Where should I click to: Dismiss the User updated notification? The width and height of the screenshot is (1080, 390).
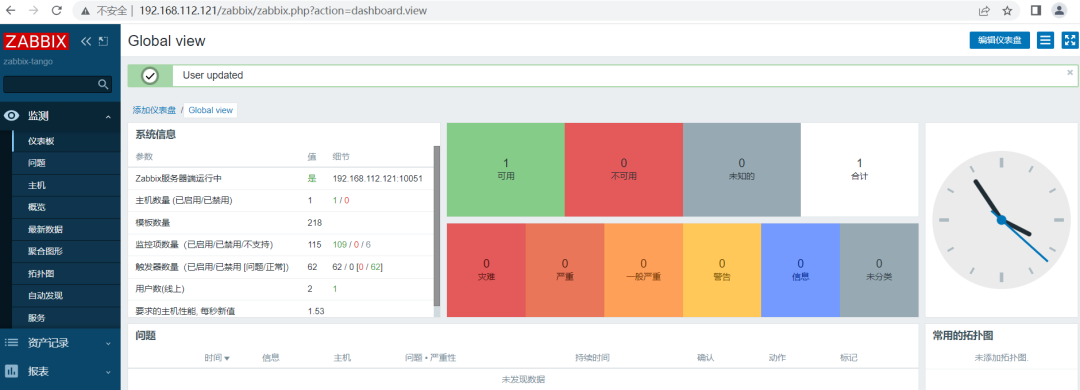point(1070,72)
